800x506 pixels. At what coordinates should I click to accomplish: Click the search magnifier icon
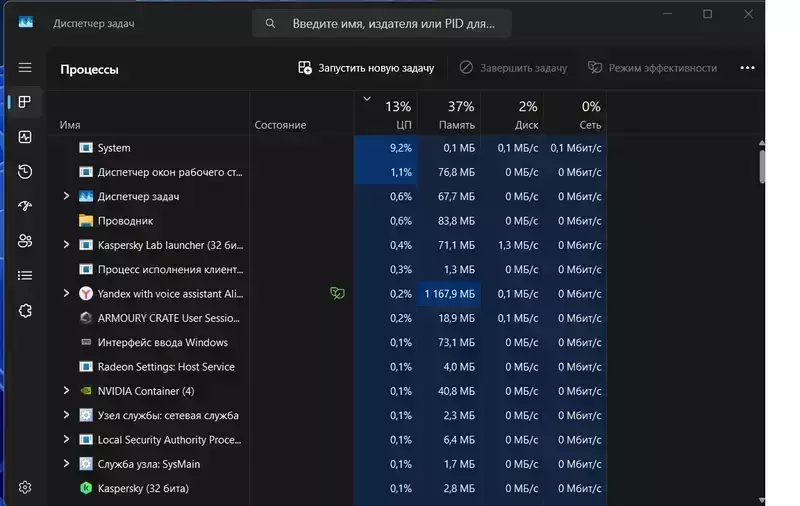270,23
